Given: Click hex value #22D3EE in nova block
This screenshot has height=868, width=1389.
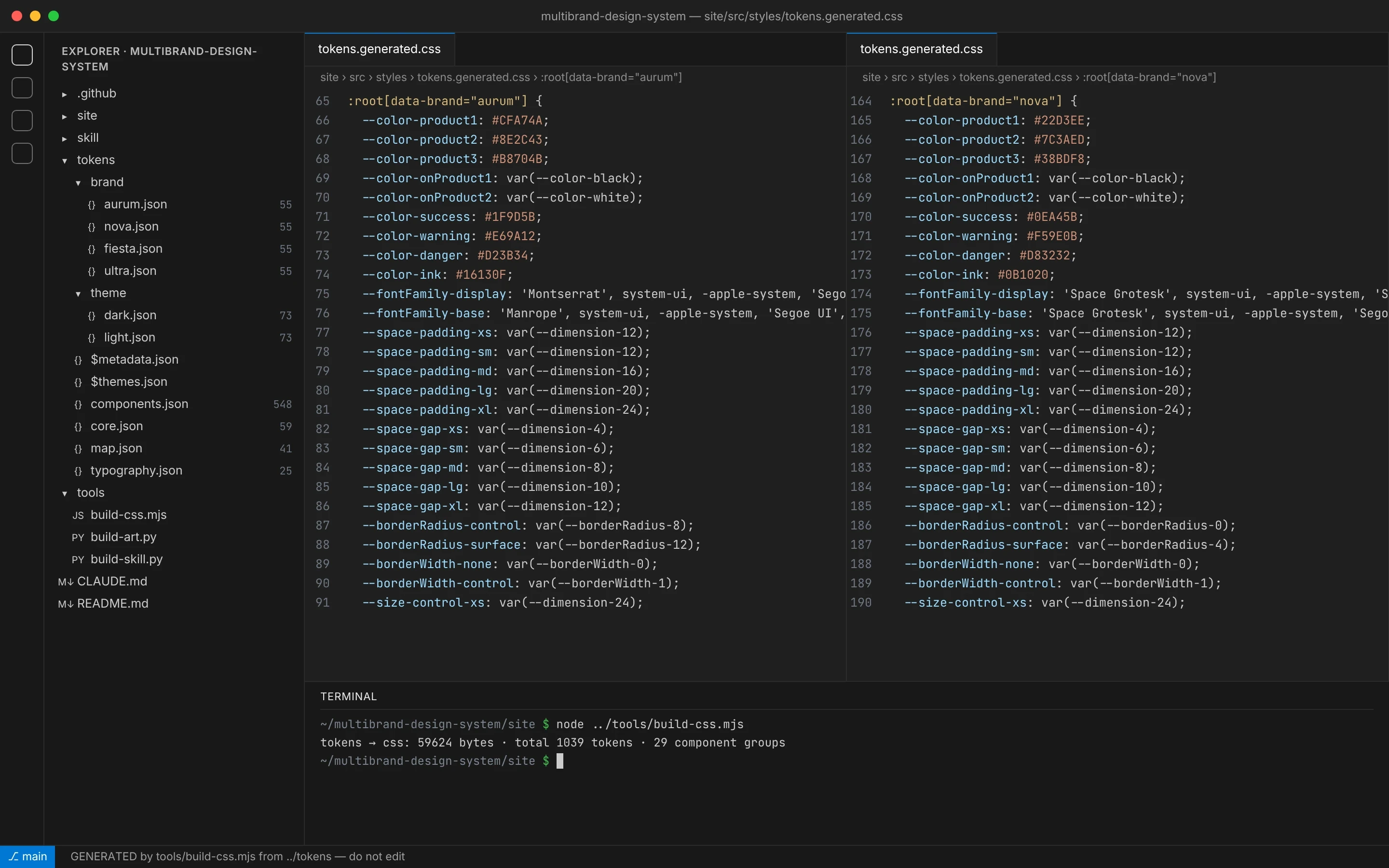Looking at the screenshot, I should pyautogui.click(x=1059, y=121).
